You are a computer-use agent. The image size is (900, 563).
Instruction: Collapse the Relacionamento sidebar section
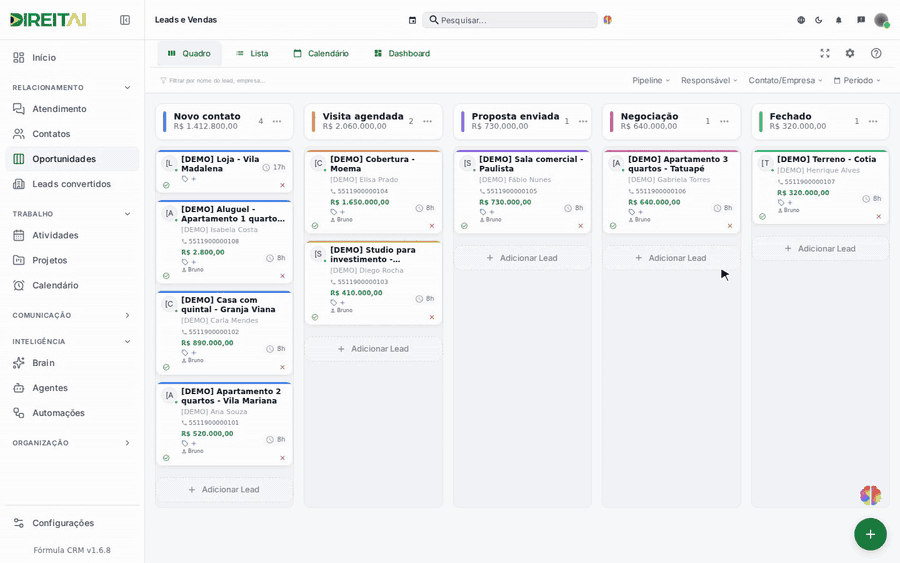pyautogui.click(x=127, y=88)
